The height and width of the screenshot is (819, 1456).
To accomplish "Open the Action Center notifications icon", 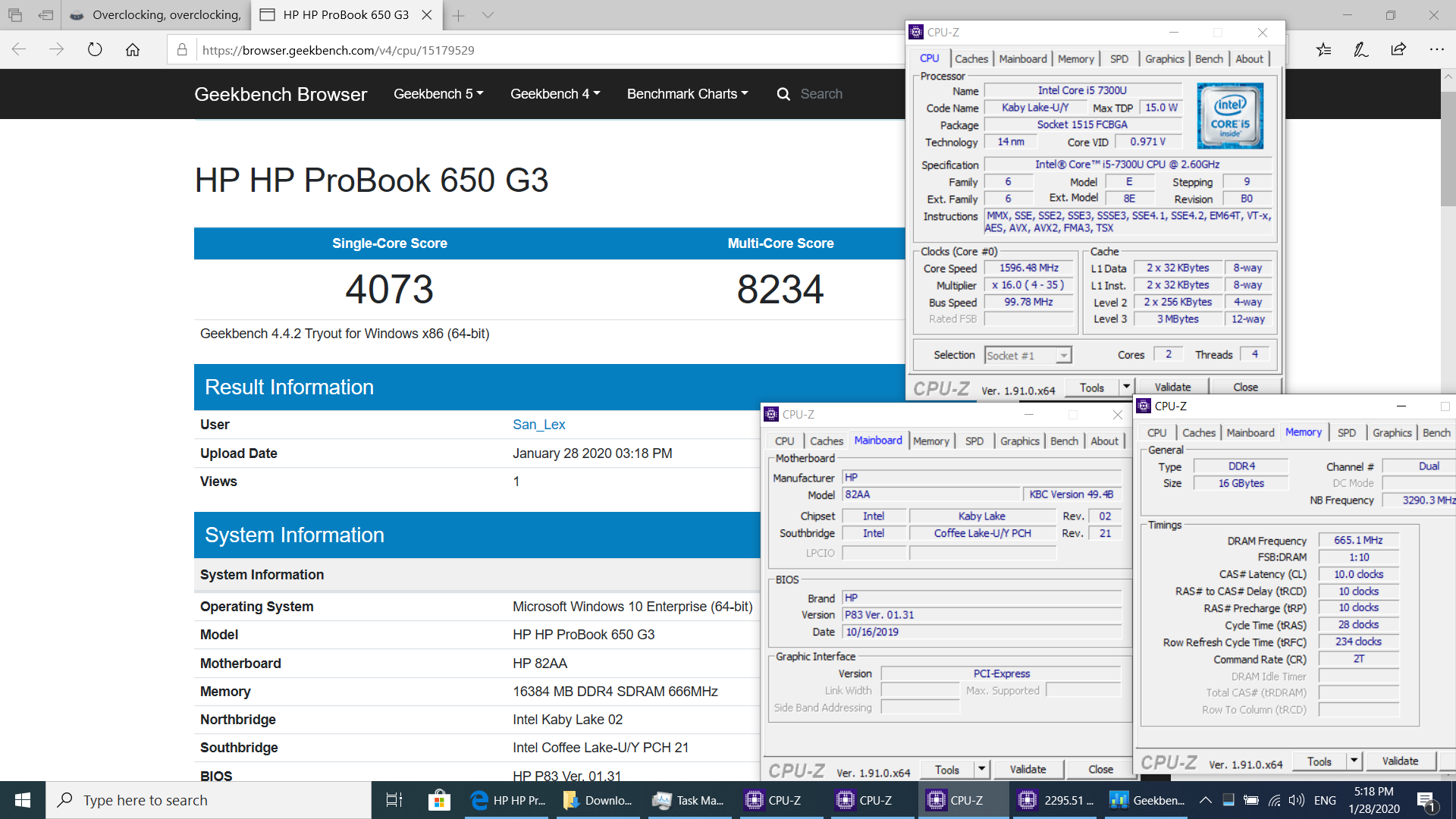I will pyautogui.click(x=1426, y=800).
